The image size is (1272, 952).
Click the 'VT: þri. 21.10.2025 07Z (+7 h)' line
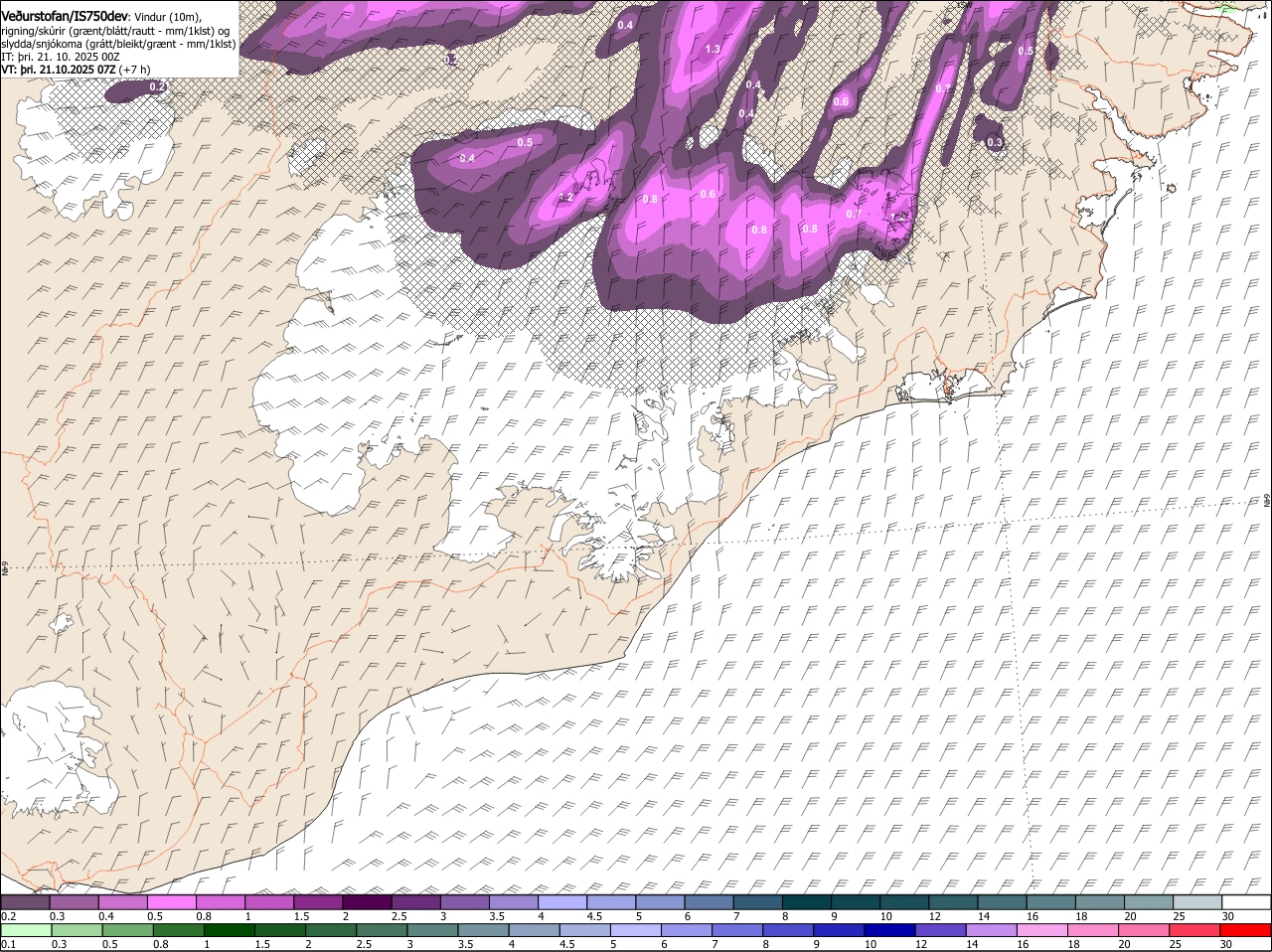[77, 70]
